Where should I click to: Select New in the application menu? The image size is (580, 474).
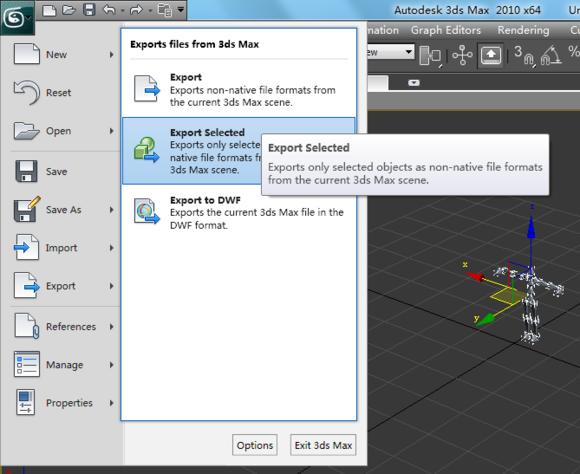(x=64, y=54)
